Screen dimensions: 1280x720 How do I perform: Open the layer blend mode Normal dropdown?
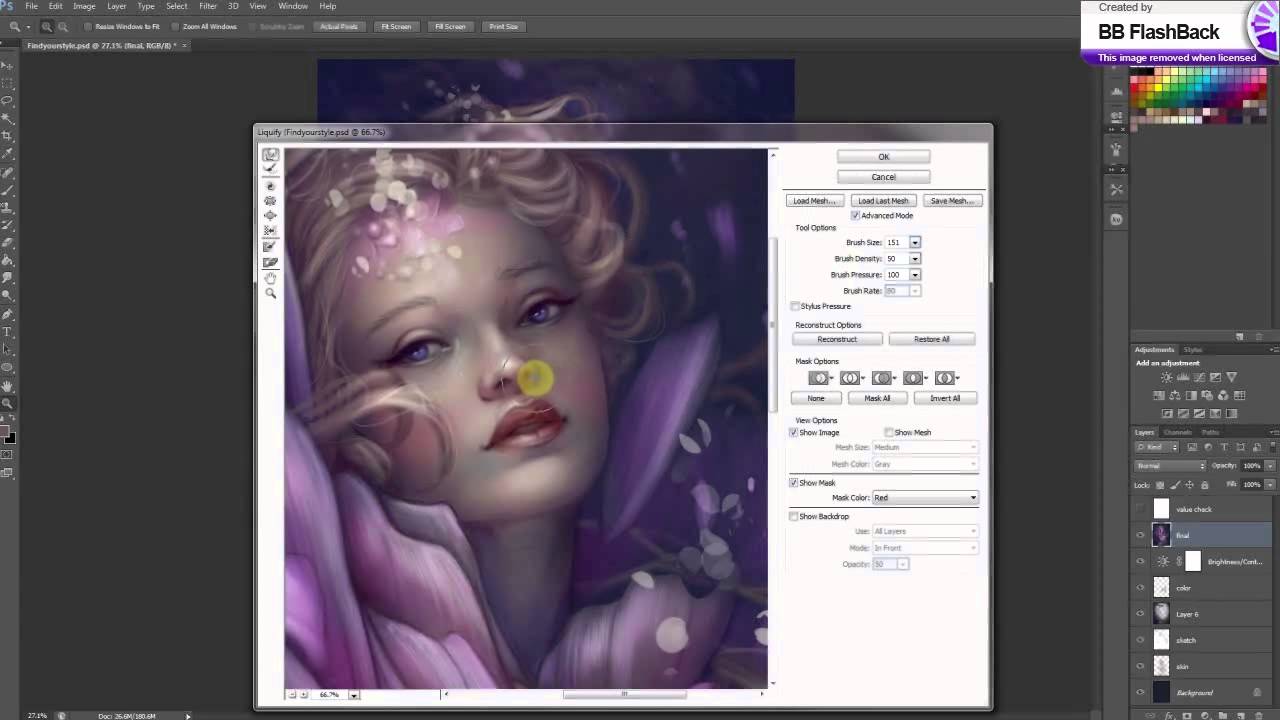point(1171,466)
